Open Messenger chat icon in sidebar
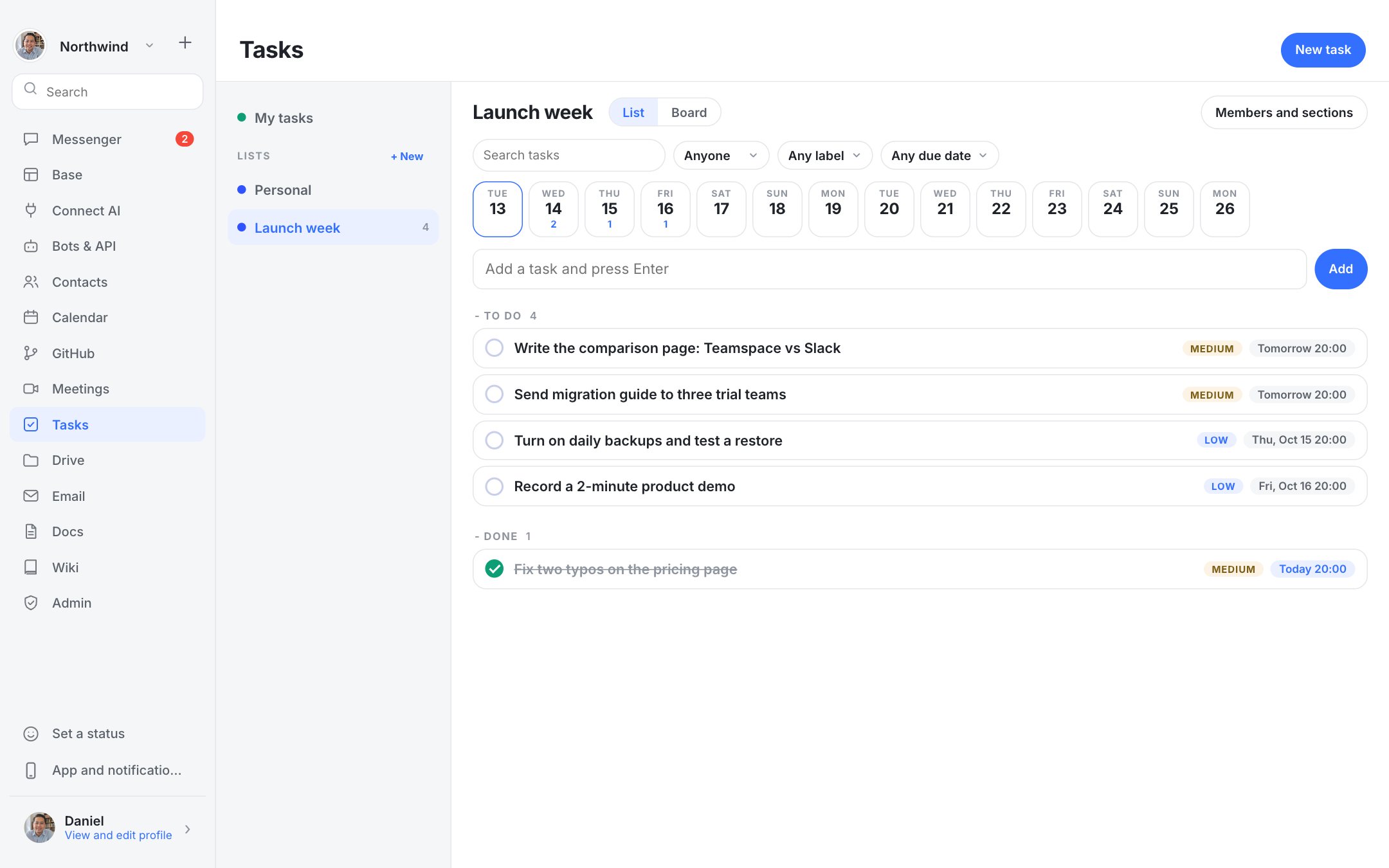 click(x=30, y=140)
